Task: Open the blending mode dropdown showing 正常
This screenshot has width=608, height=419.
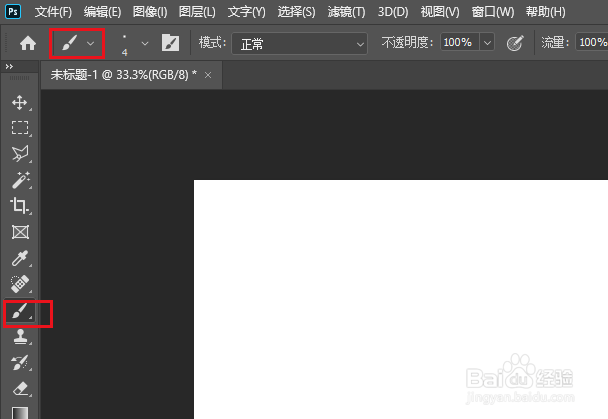Action: 299,43
